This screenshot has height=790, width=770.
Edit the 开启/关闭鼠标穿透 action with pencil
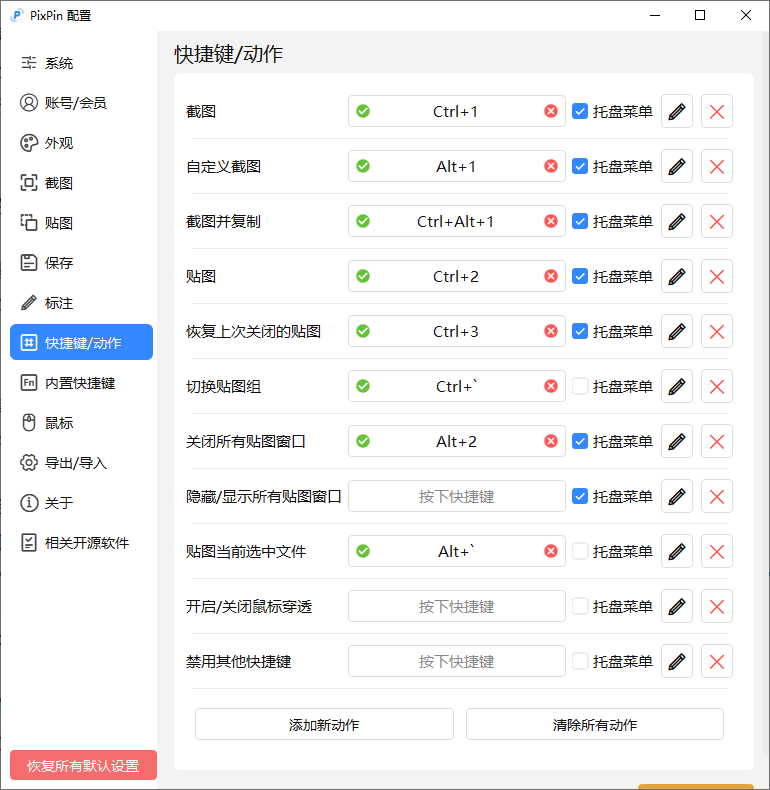tap(677, 606)
